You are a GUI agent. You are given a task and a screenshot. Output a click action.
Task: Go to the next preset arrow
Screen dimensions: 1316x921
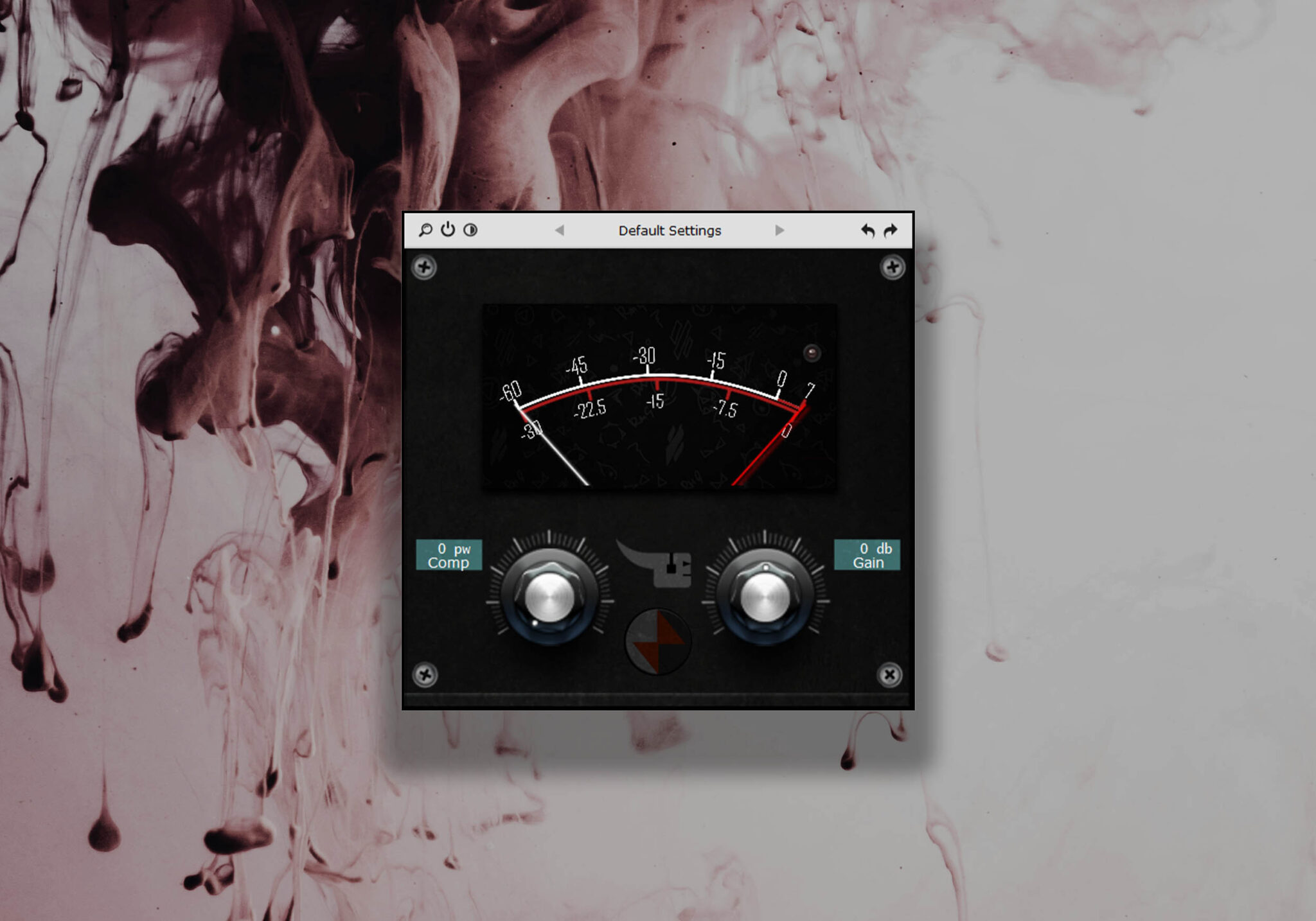779,230
